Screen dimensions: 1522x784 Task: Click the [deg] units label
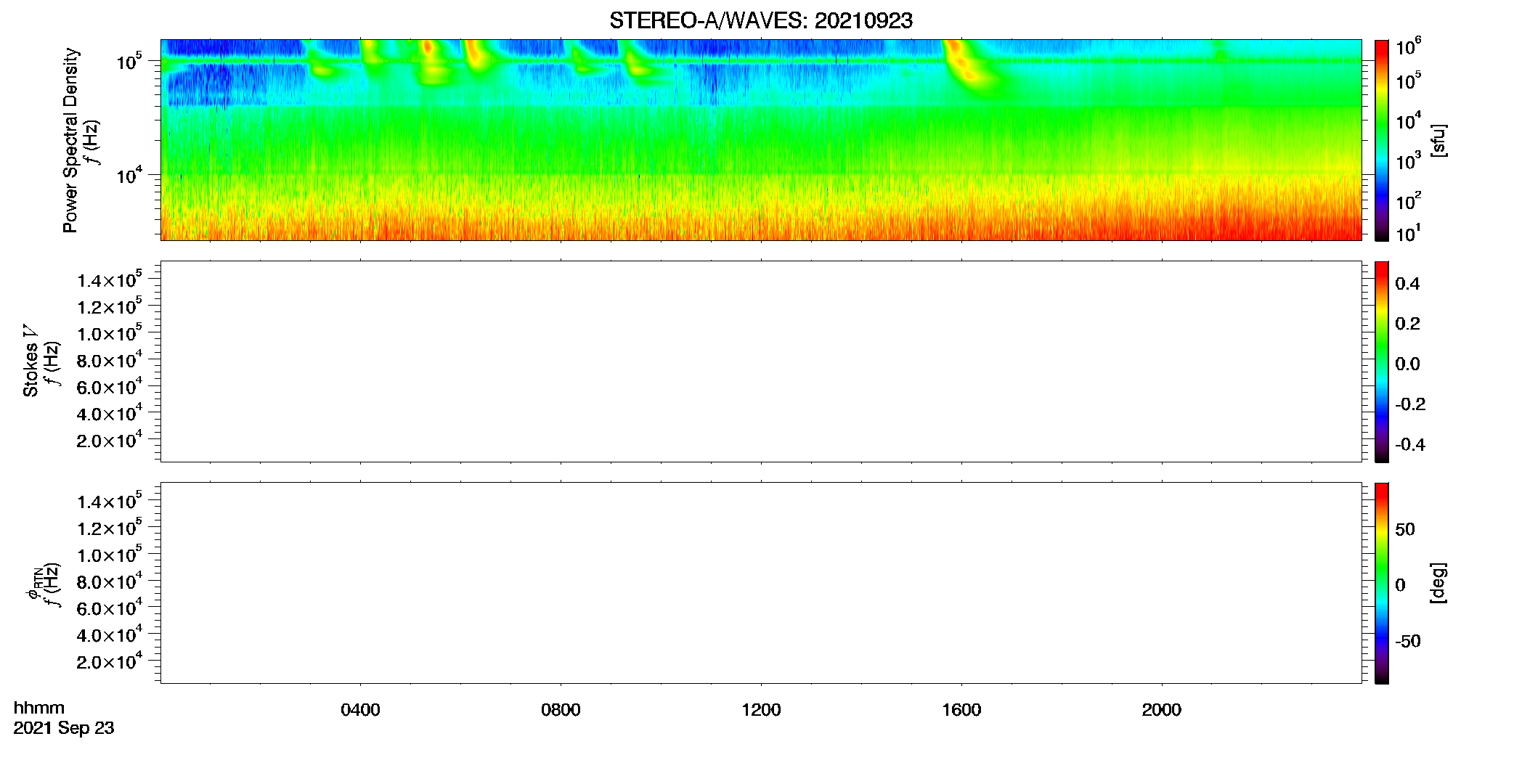tap(1438, 583)
